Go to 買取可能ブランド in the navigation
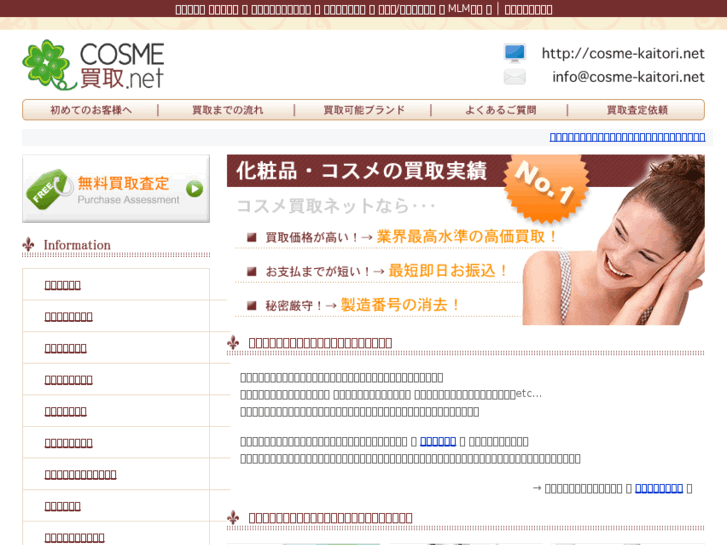Image resolution: width=727 pixels, height=545 pixels. pyautogui.click(x=364, y=110)
